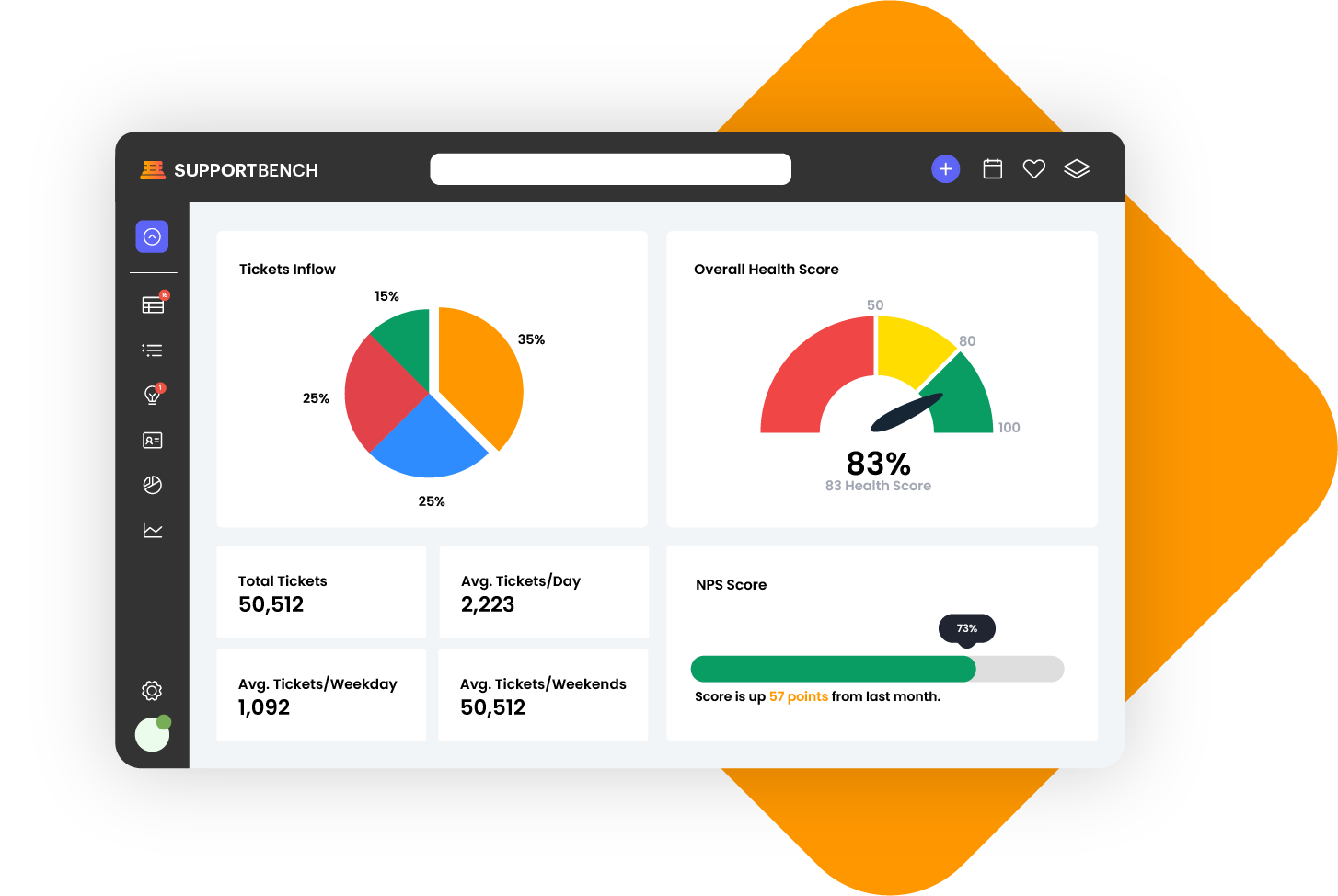
Task: Open the contact card sidebar icon
Action: pyautogui.click(x=153, y=441)
